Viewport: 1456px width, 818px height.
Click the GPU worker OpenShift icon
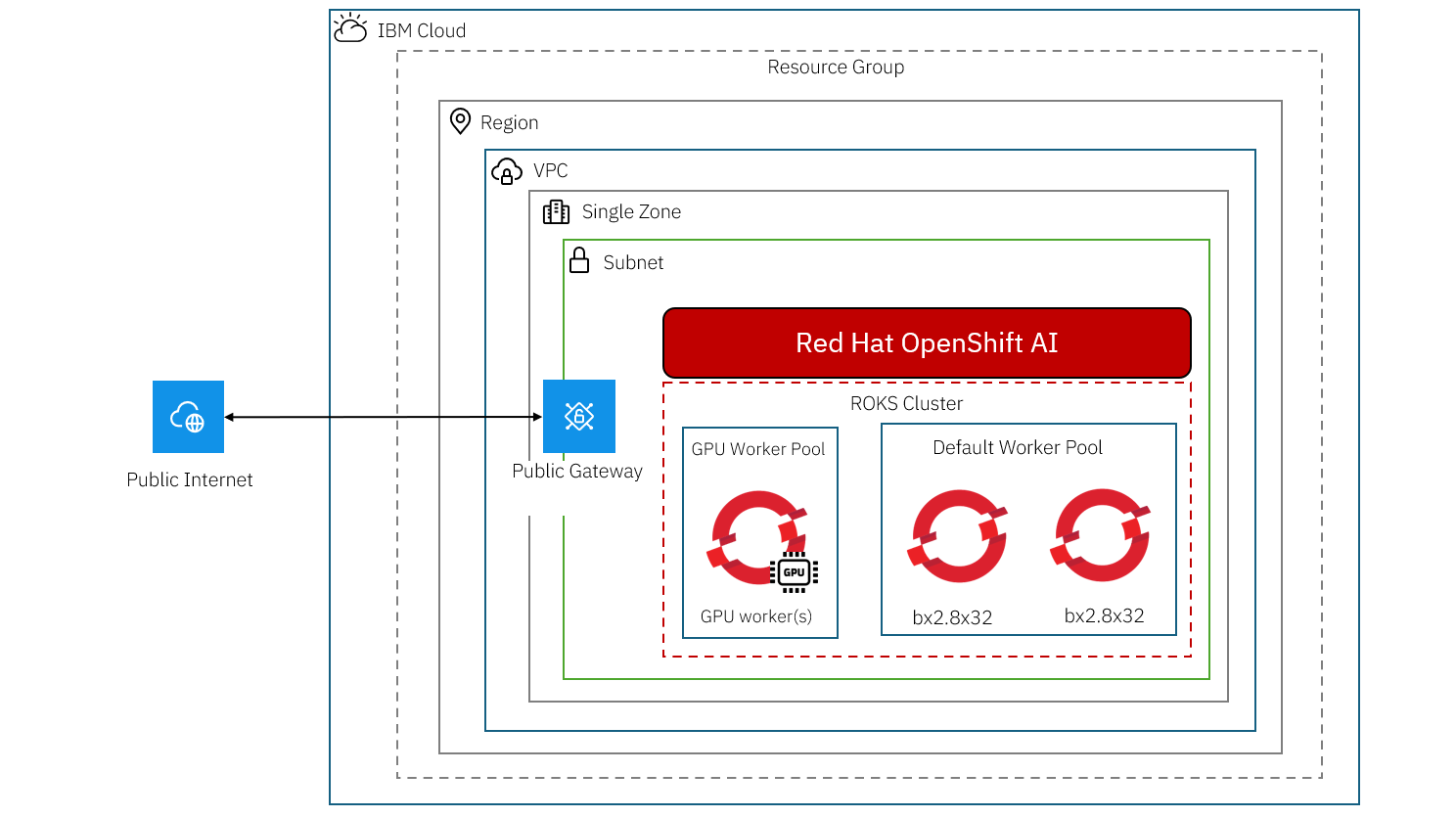pyautogui.click(x=756, y=537)
